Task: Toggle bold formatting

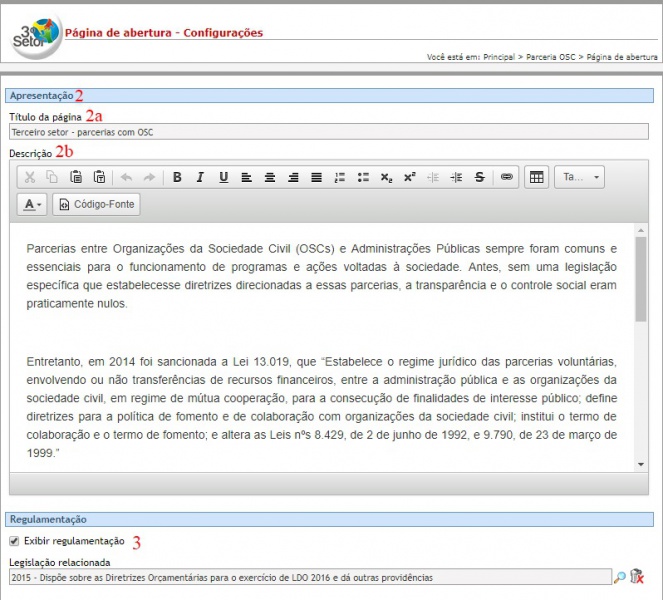Action: (x=177, y=177)
